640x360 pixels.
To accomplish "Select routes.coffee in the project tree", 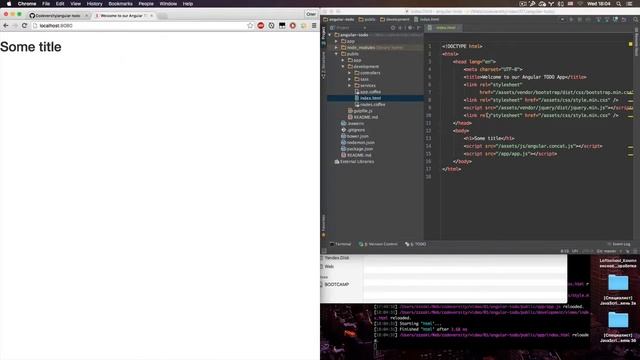I will point(370,104).
